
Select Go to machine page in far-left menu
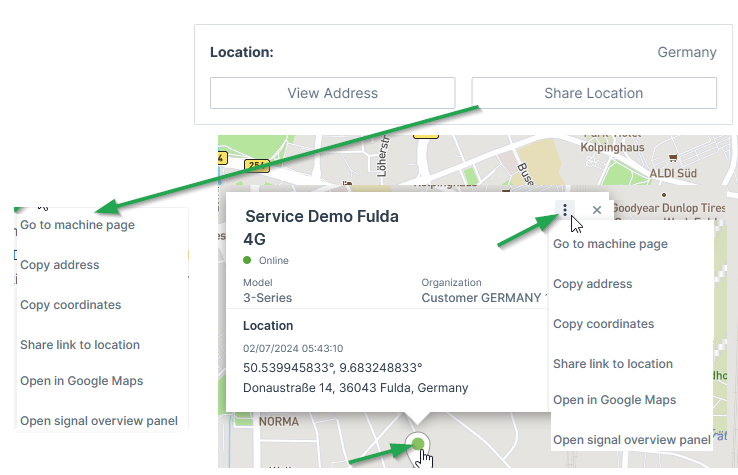[77, 225]
